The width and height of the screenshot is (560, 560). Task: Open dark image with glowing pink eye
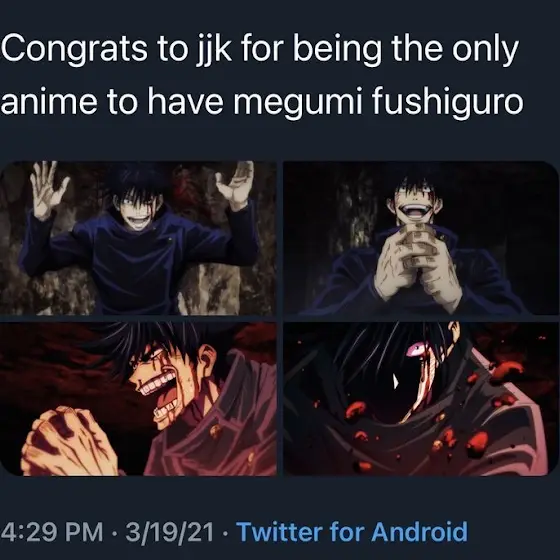(416, 399)
